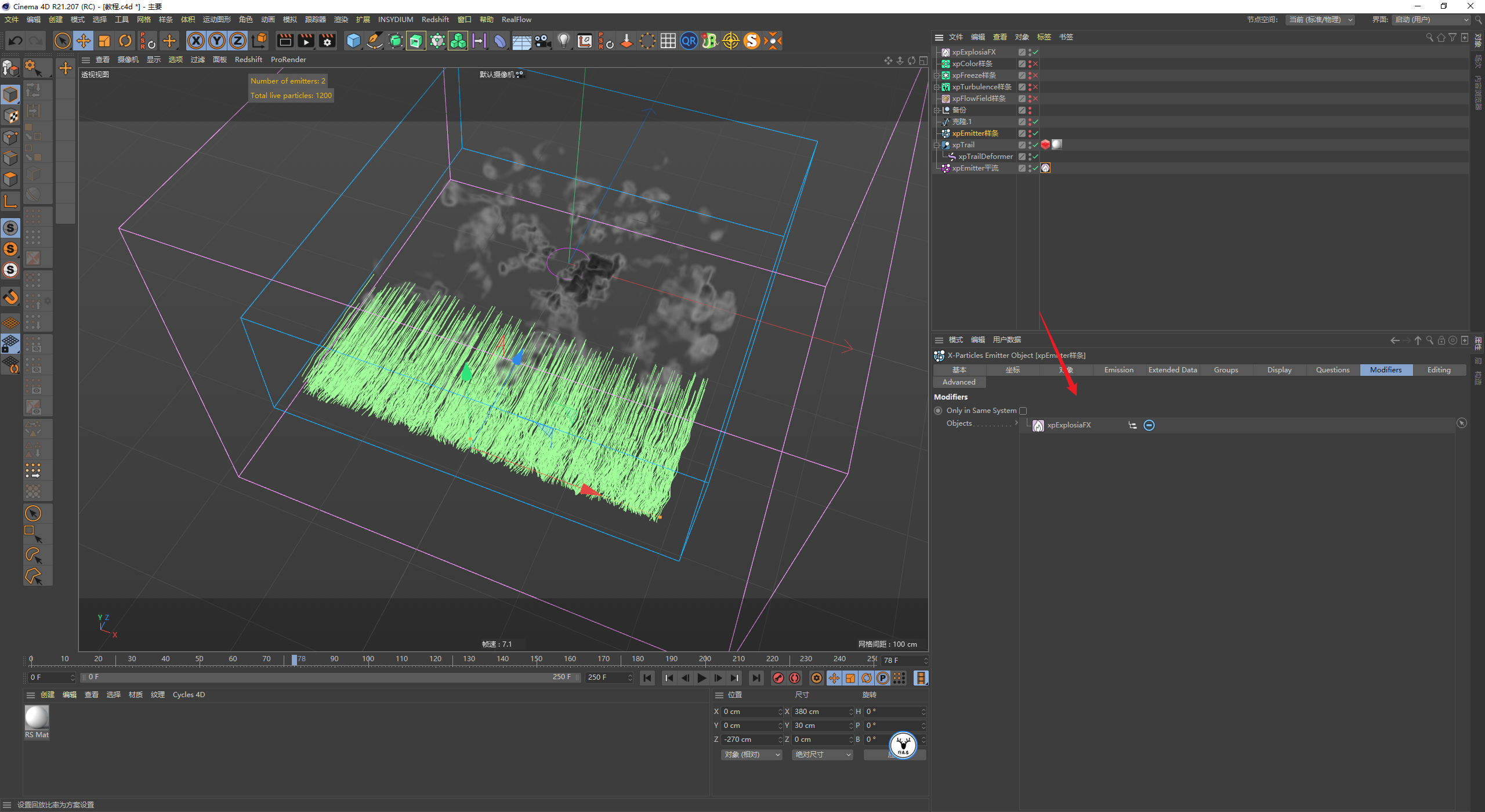Click the light bulb icon
1485x812 pixels.
pyautogui.click(x=563, y=41)
